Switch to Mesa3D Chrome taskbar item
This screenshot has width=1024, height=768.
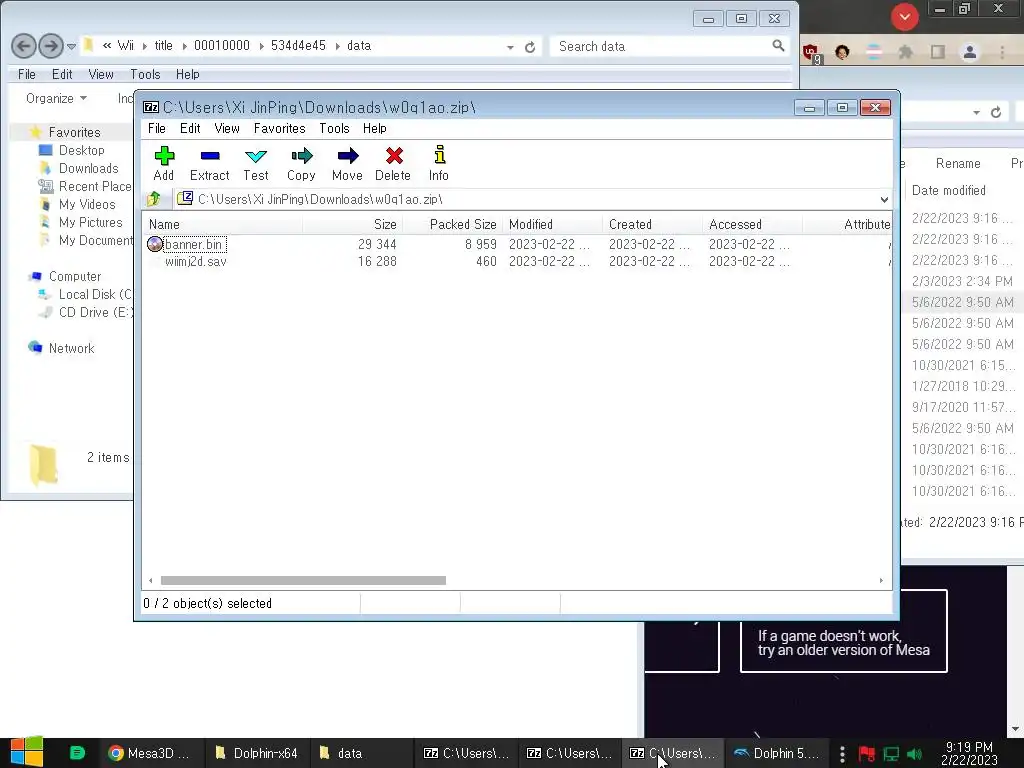[x=150, y=753]
